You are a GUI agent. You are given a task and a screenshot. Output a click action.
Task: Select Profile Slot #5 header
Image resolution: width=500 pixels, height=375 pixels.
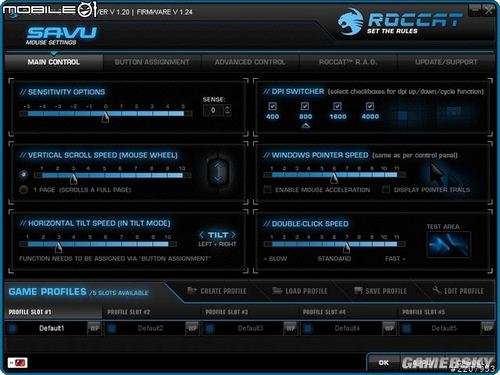click(447, 312)
